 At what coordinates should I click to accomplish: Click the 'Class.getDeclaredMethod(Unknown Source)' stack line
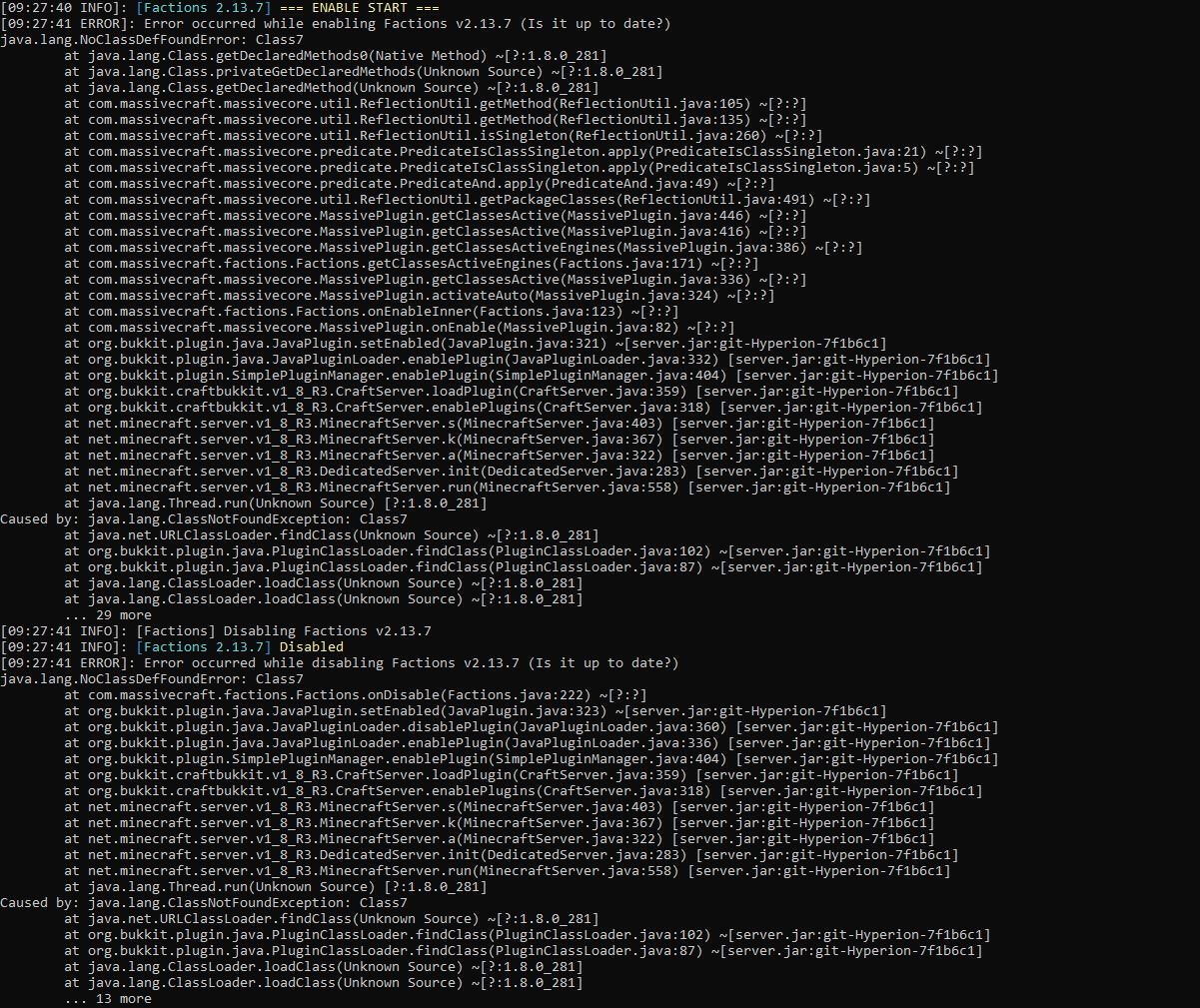point(331,87)
